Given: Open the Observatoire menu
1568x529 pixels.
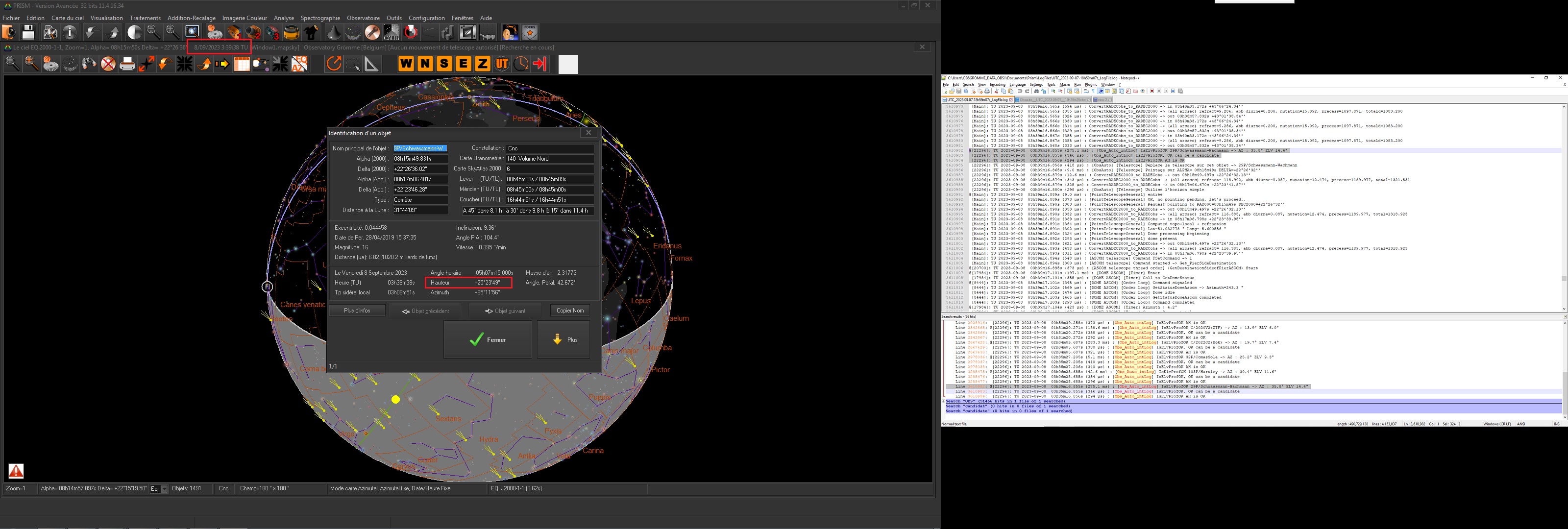Looking at the screenshot, I should coord(363,18).
